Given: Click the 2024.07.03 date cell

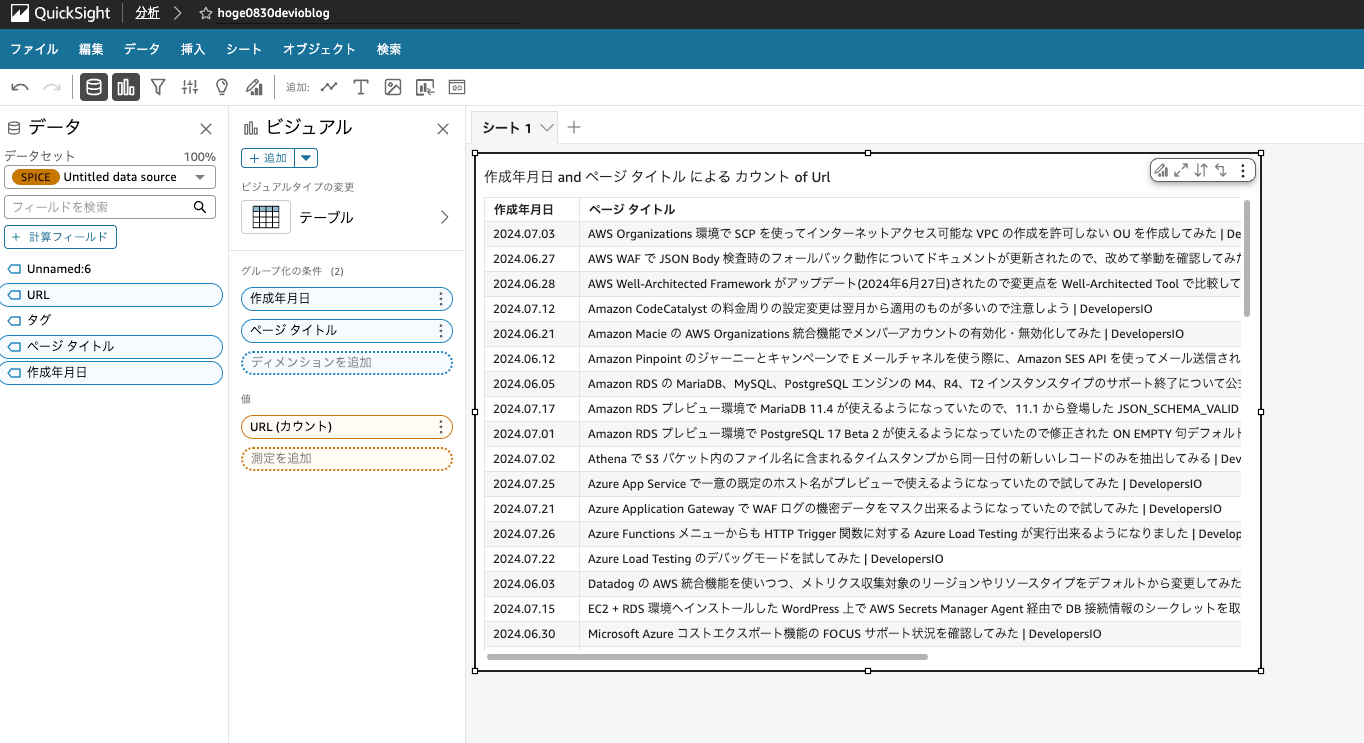Looking at the screenshot, I should pyautogui.click(x=532, y=234).
